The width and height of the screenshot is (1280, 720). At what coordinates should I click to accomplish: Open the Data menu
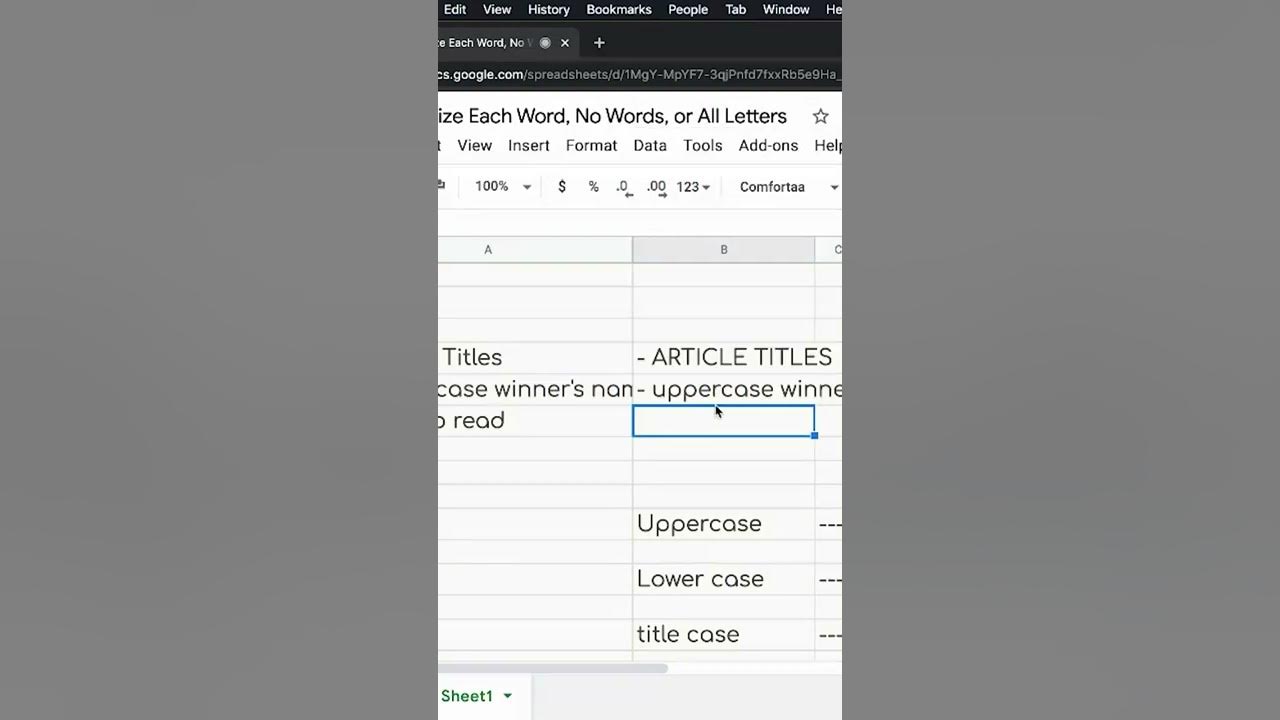[x=650, y=146]
